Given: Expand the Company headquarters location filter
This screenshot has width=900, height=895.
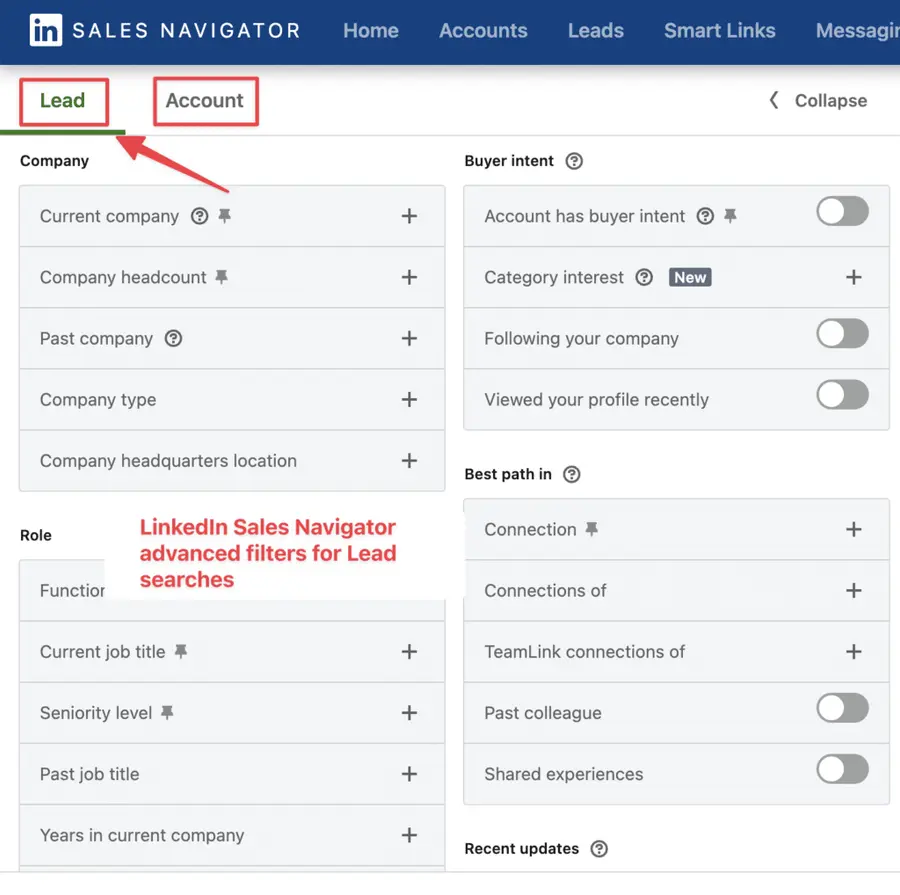Looking at the screenshot, I should 410,461.
